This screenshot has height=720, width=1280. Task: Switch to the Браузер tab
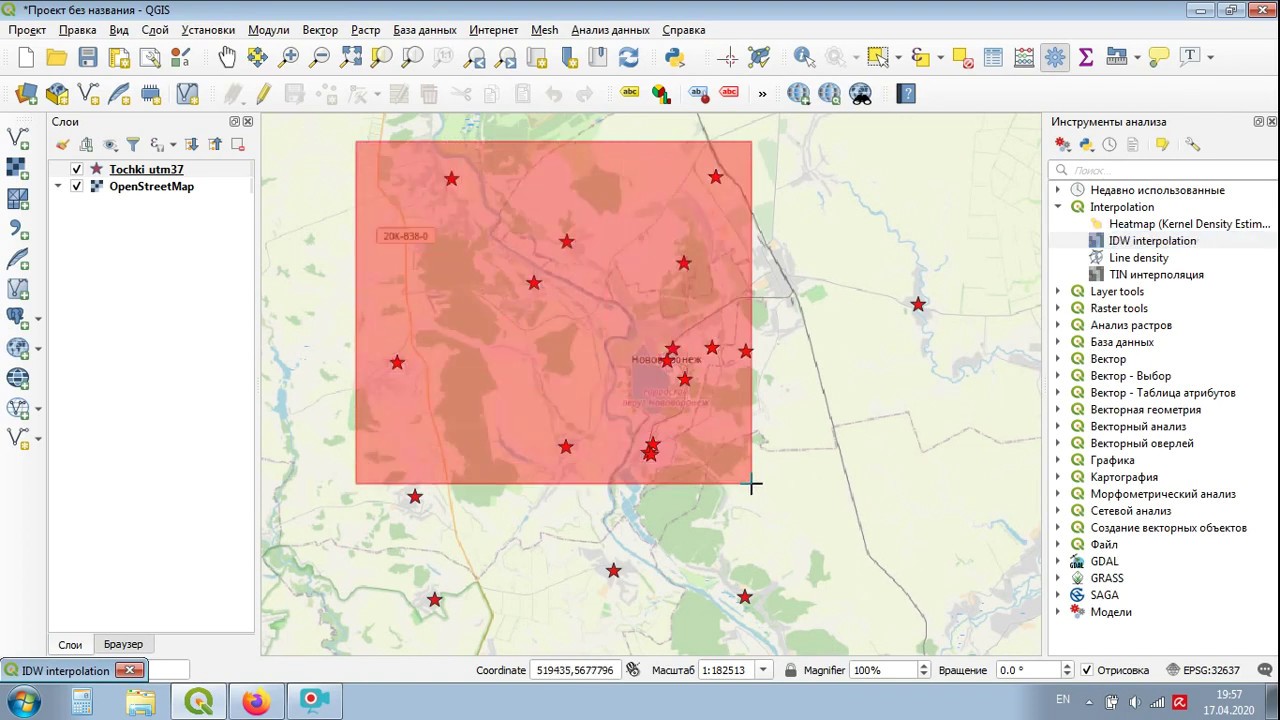coord(123,644)
